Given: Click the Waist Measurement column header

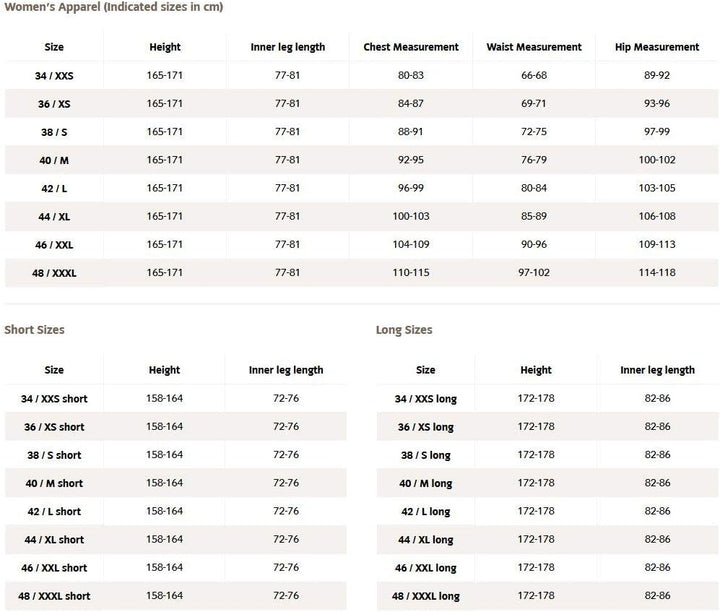Looking at the screenshot, I should [x=534, y=47].
